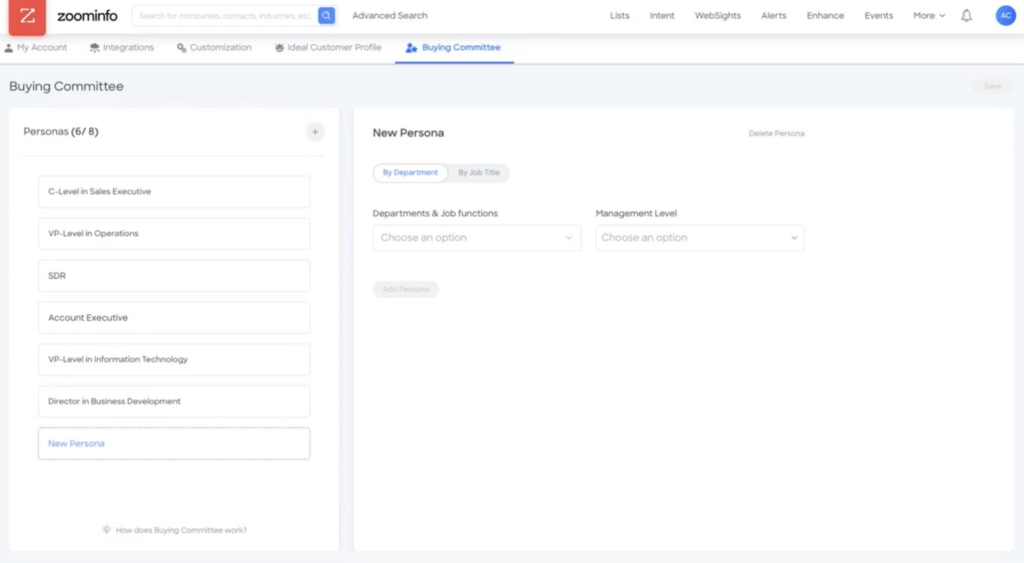Click the My Account person icon
The image size is (1024, 563).
click(x=8, y=48)
